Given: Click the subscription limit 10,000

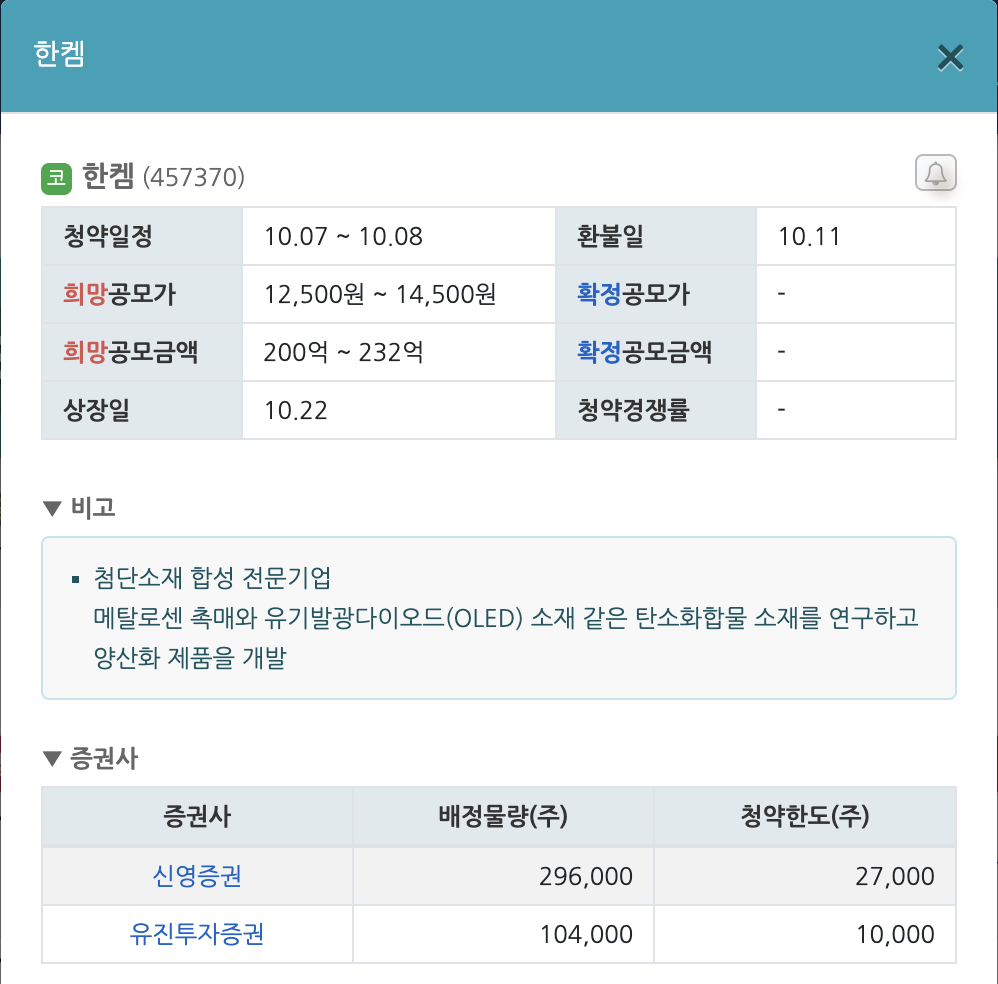Looking at the screenshot, I should coord(894,934).
